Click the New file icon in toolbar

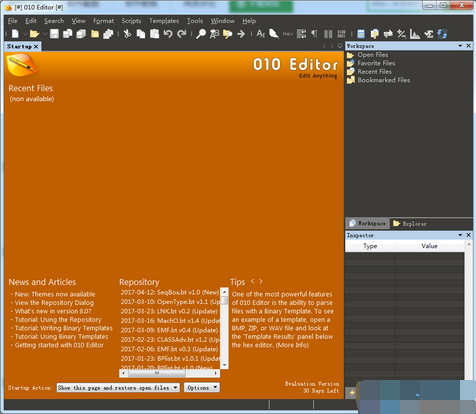tap(15, 34)
